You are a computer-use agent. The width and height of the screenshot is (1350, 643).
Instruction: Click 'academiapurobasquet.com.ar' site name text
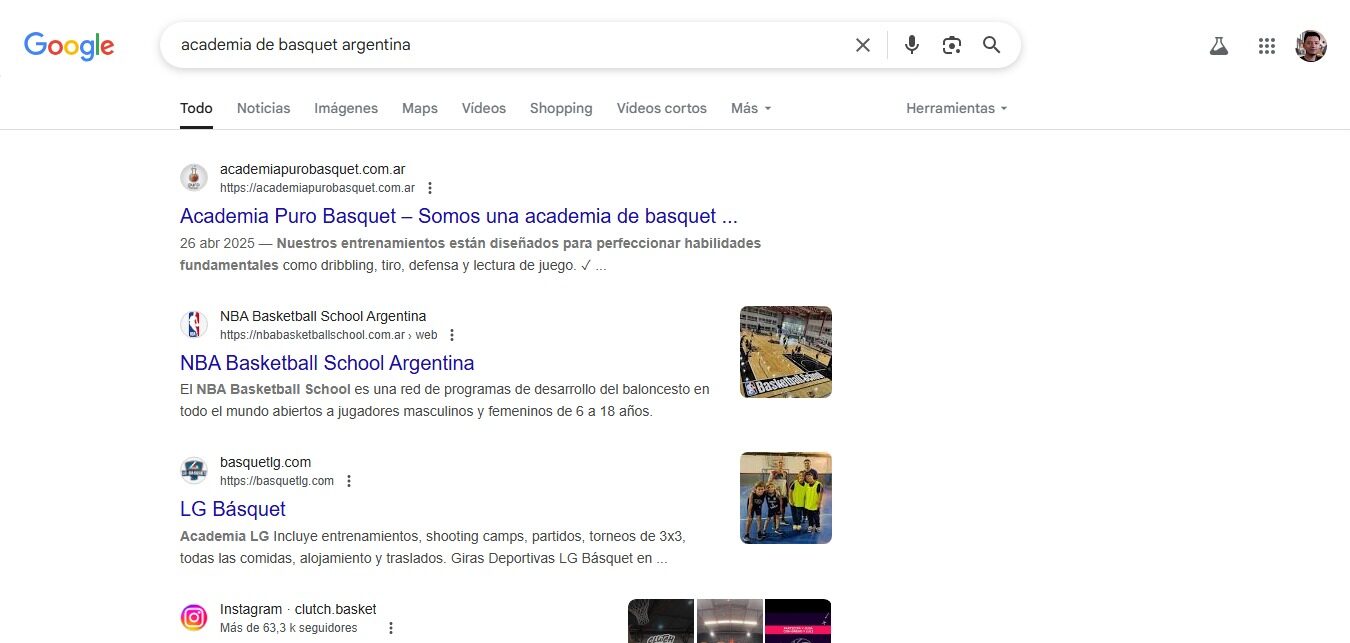click(x=312, y=169)
